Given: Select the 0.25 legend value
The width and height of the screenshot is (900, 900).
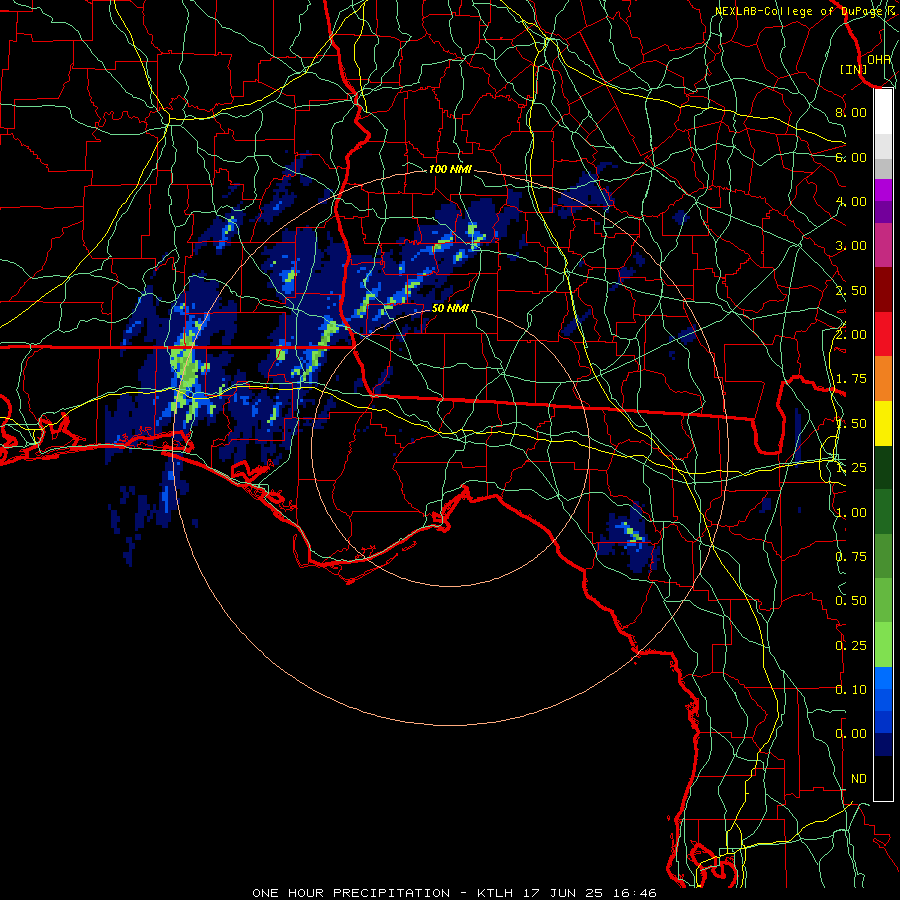Looking at the screenshot, I should pos(851,646).
